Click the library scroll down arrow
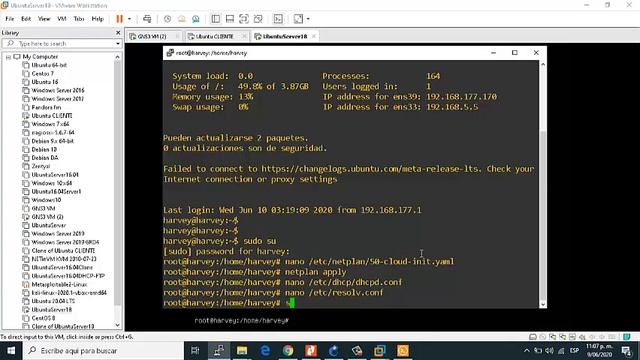 (118, 325)
